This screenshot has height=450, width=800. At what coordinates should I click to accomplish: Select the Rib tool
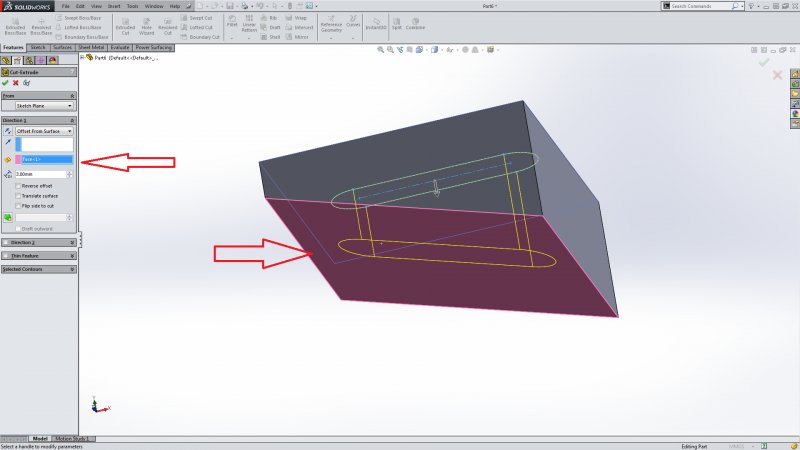tap(269, 18)
